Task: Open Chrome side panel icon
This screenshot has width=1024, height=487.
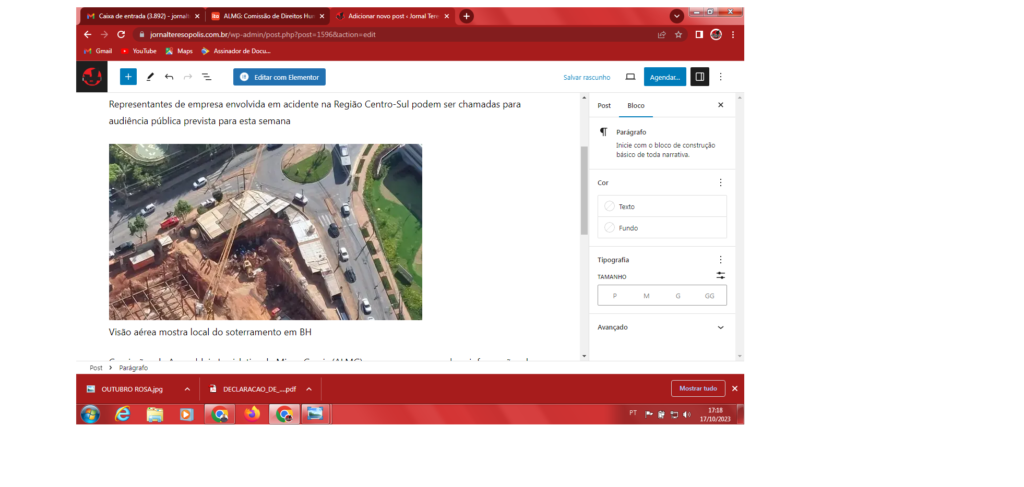Action: click(699, 35)
